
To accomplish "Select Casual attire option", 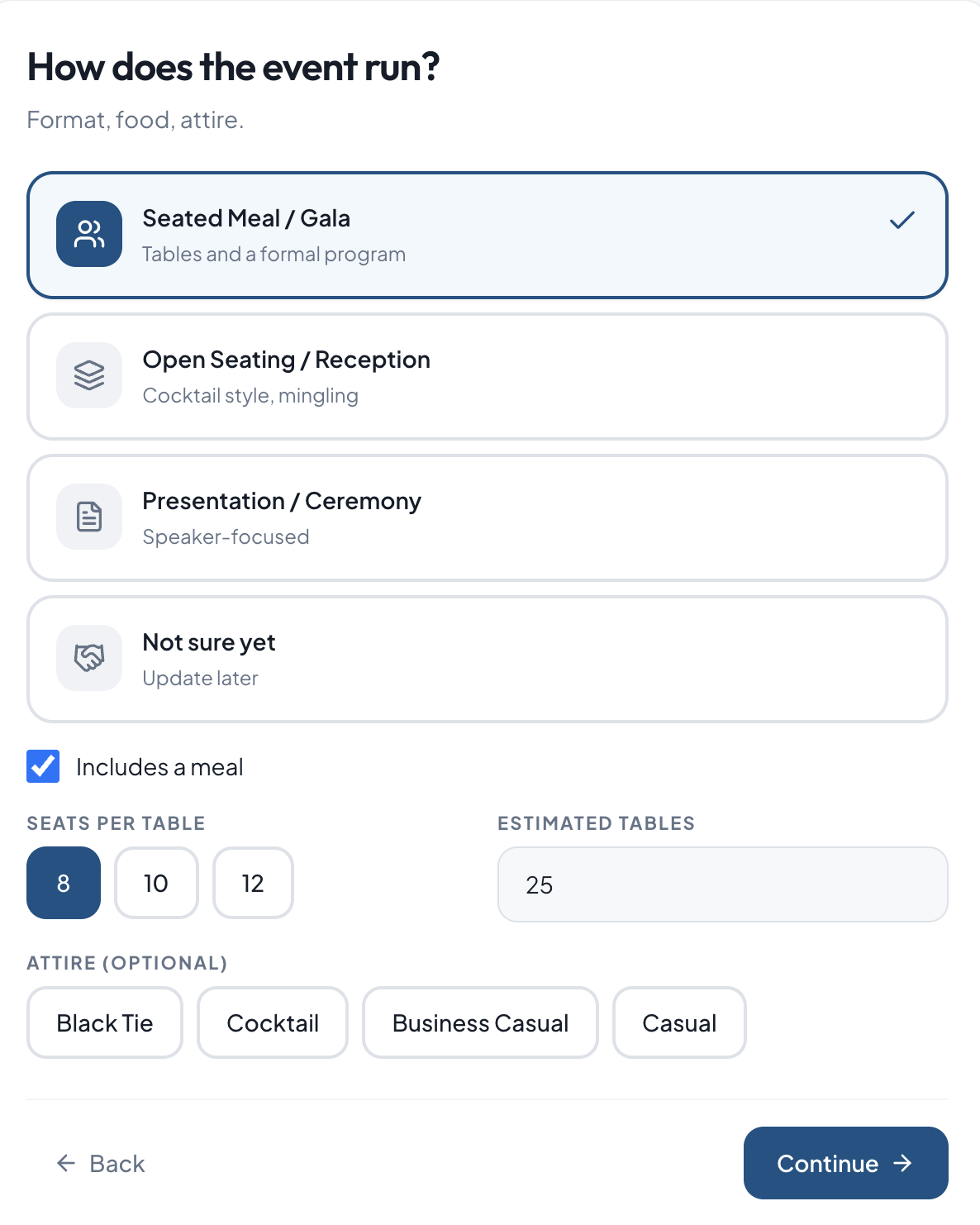I will (679, 1022).
